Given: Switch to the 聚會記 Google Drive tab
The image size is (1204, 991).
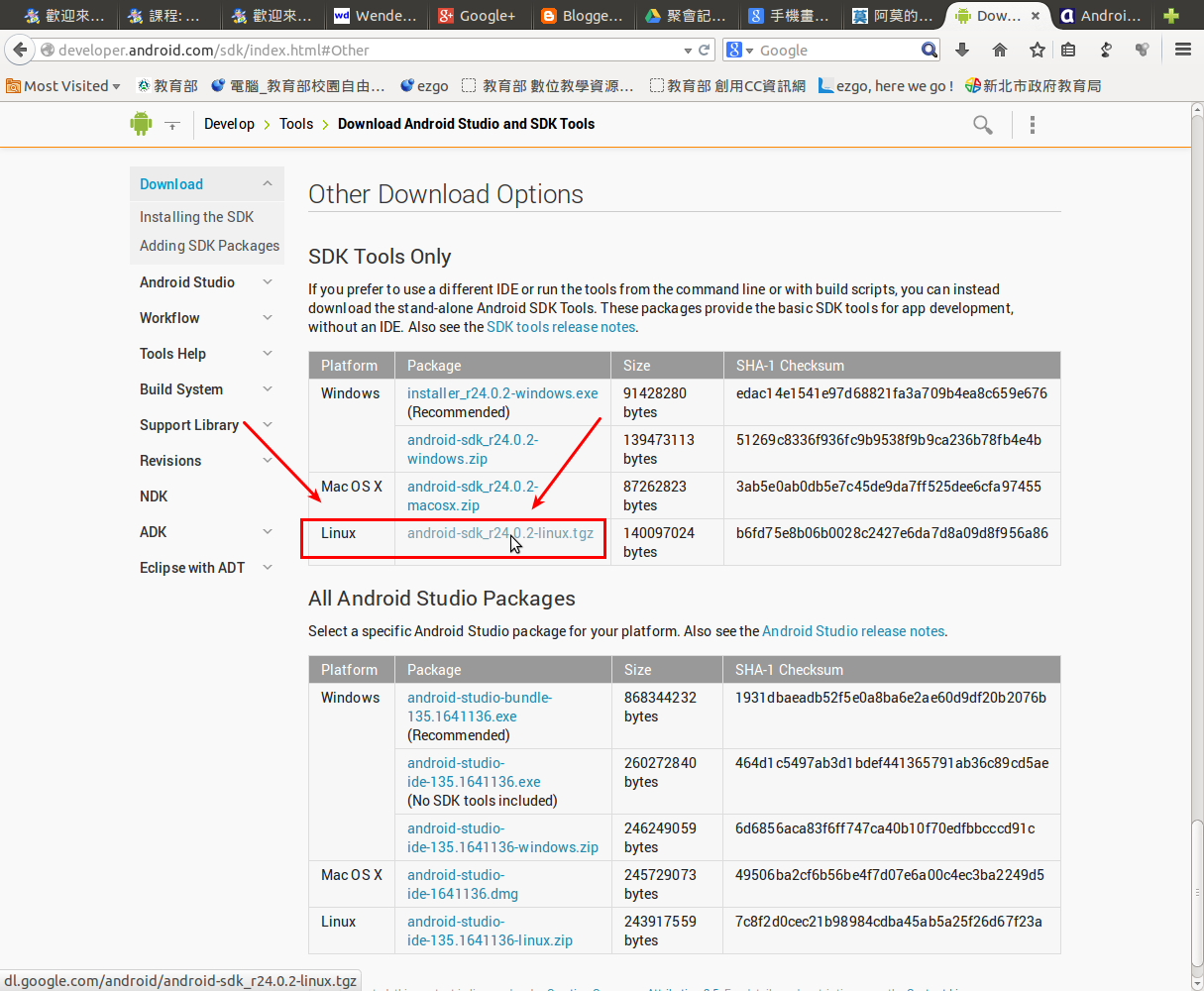Looking at the screenshot, I should [x=685, y=16].
